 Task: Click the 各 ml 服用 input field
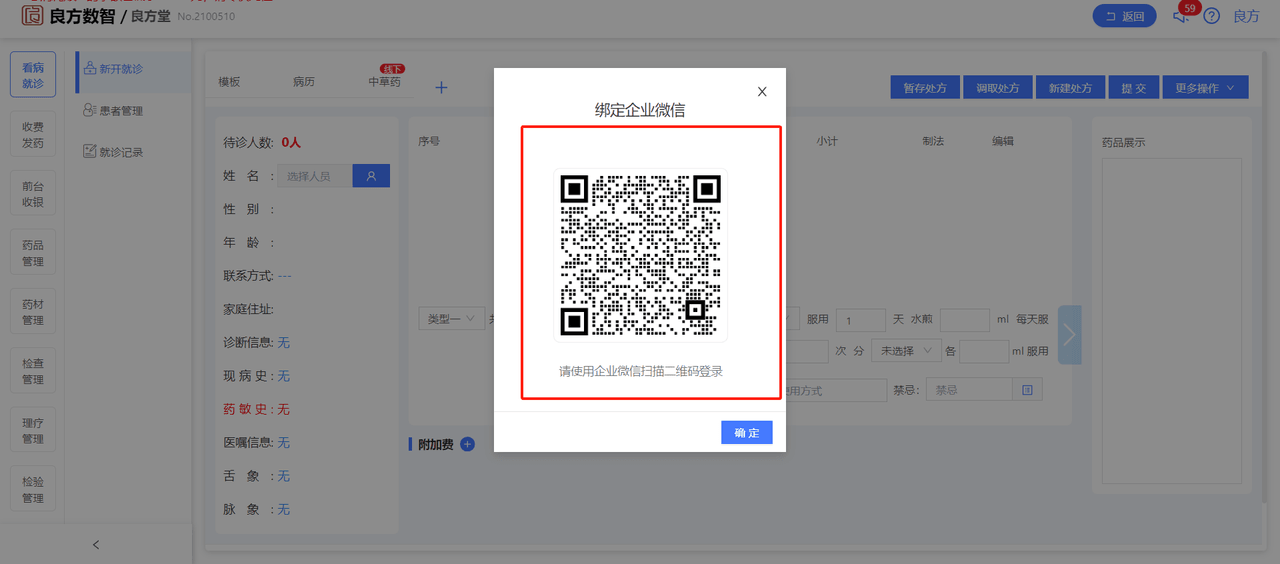tap(984, 351)
